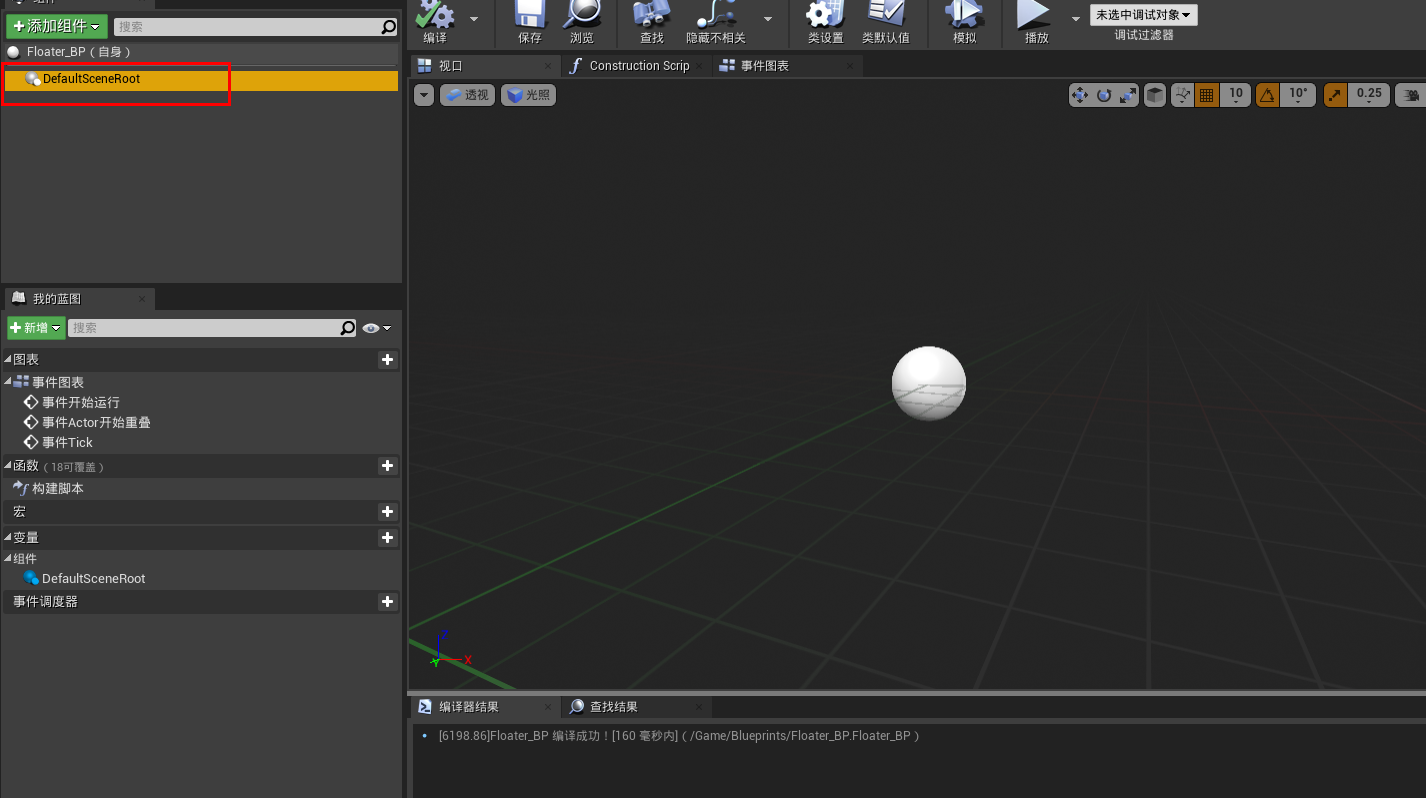Click the 透视 perspective button
The image size is (1426, 798).
(x=467, y=94)
